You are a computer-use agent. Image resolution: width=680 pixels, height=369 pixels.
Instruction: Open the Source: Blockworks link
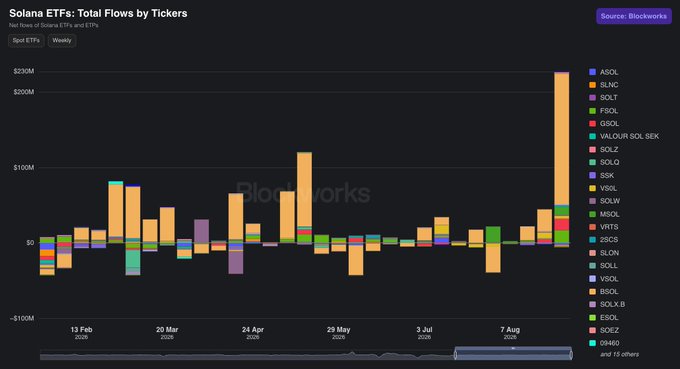(x=634, y=16)
